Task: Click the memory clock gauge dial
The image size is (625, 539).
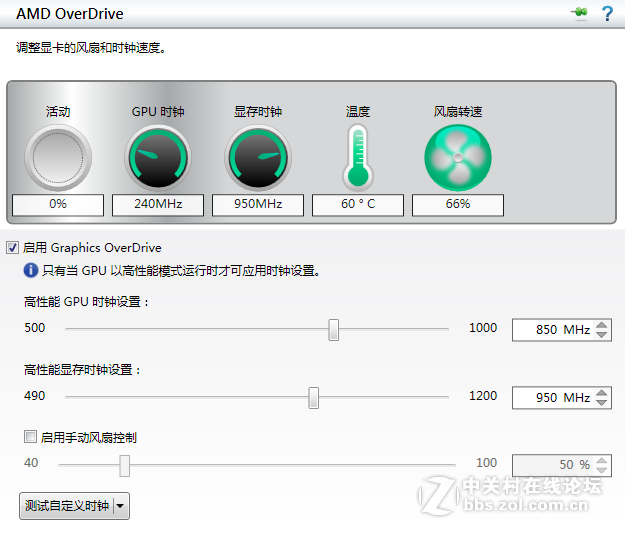Action: coord(258,157)
